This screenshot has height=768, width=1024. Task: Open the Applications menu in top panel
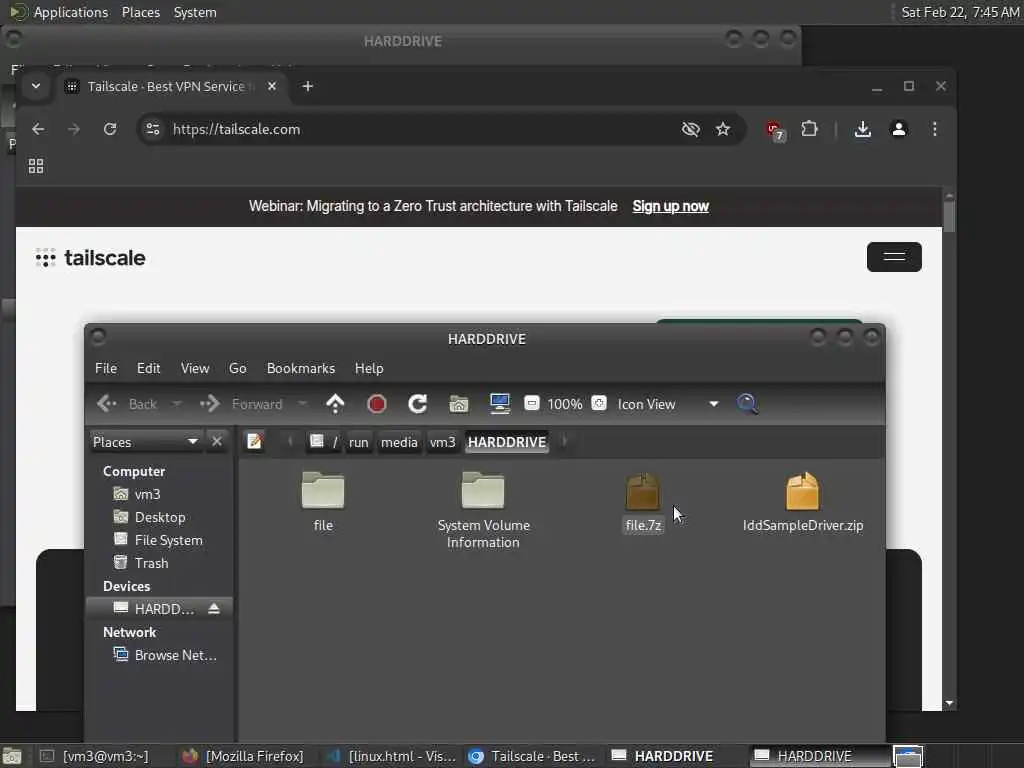[71, 12]
